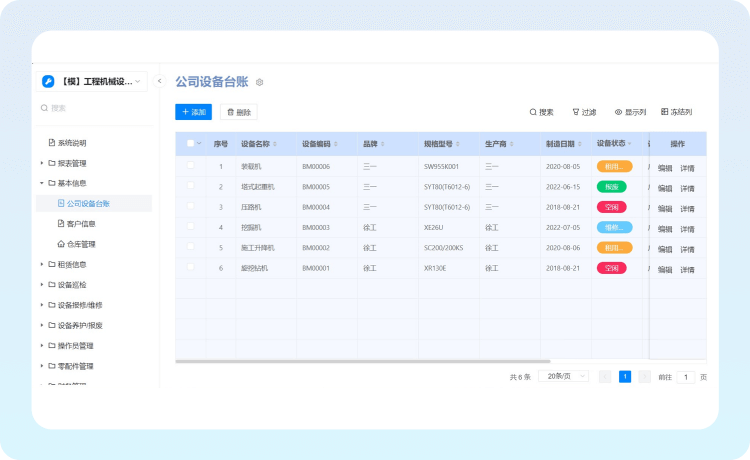Open the 显示列 column visibility option
Screen dimensions: 750x460
pyautogui.click(x=630, y=113)
